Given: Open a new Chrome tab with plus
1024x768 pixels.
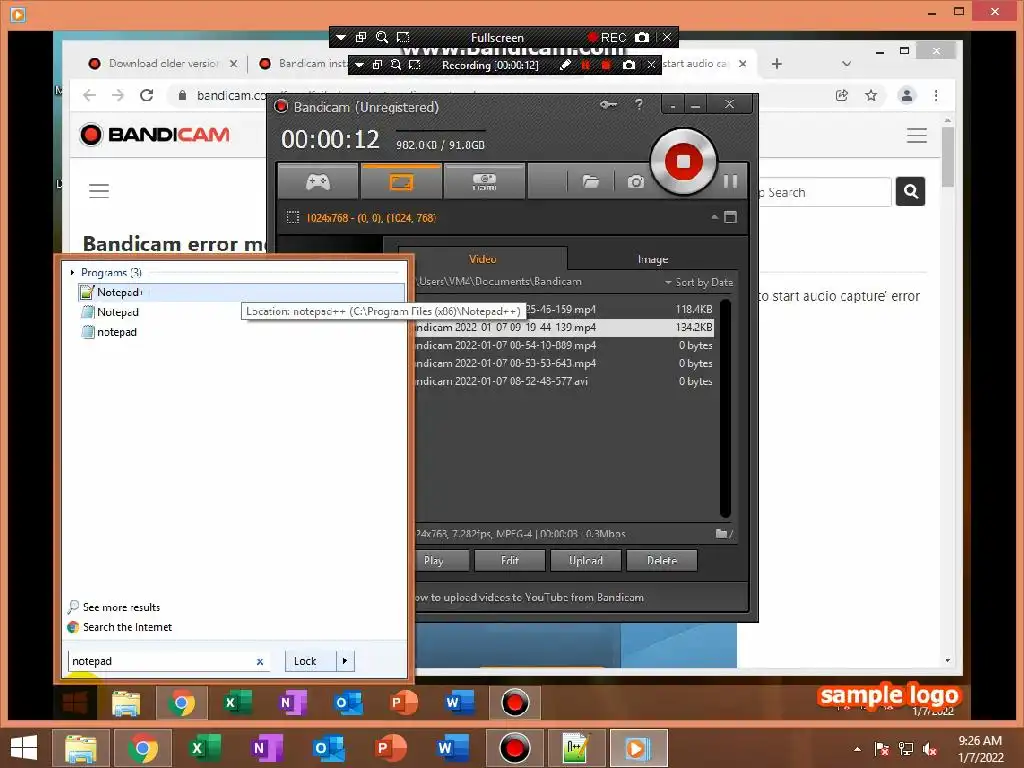Looking at the screenshot, I should (x=776, y=63).
